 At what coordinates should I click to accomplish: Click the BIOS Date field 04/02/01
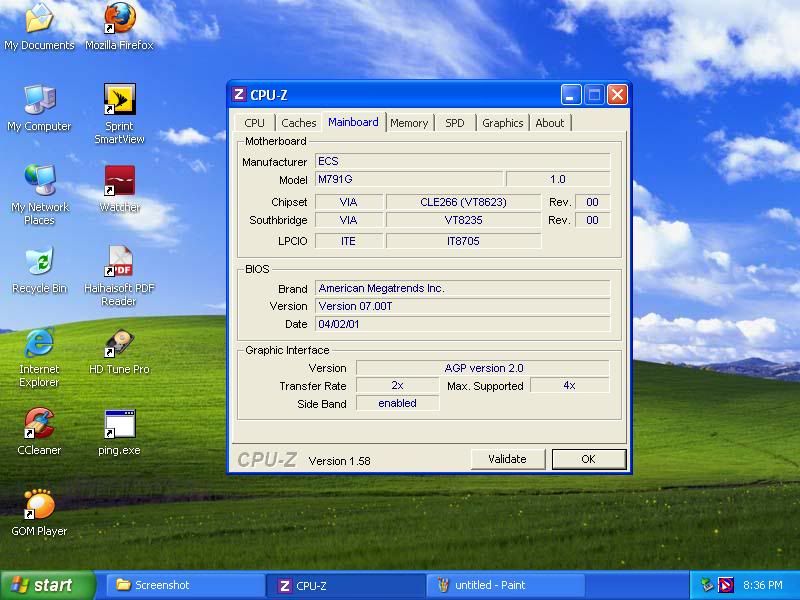point(462,324)
